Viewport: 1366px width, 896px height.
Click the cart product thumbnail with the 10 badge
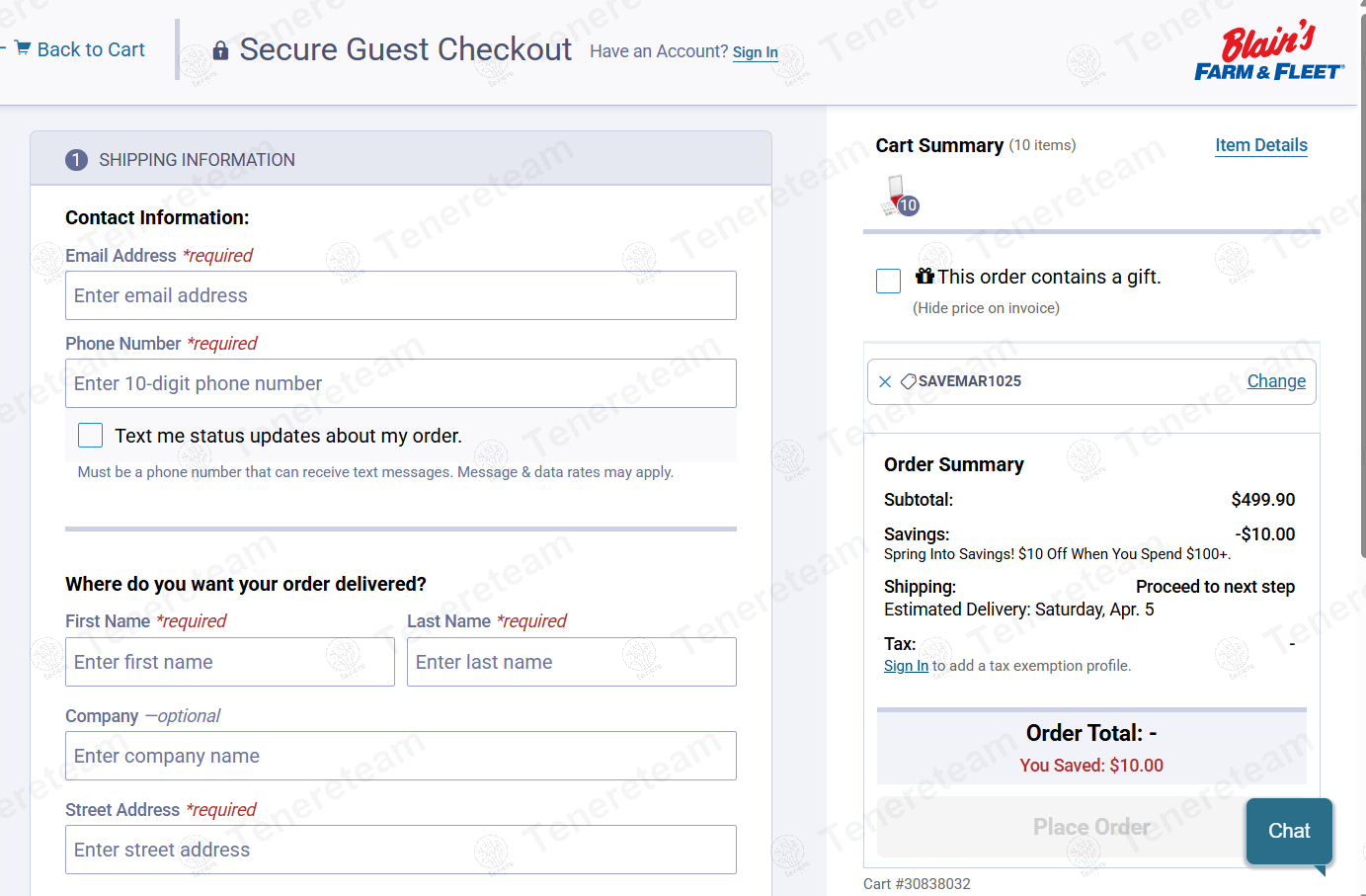tap(900, 196)
